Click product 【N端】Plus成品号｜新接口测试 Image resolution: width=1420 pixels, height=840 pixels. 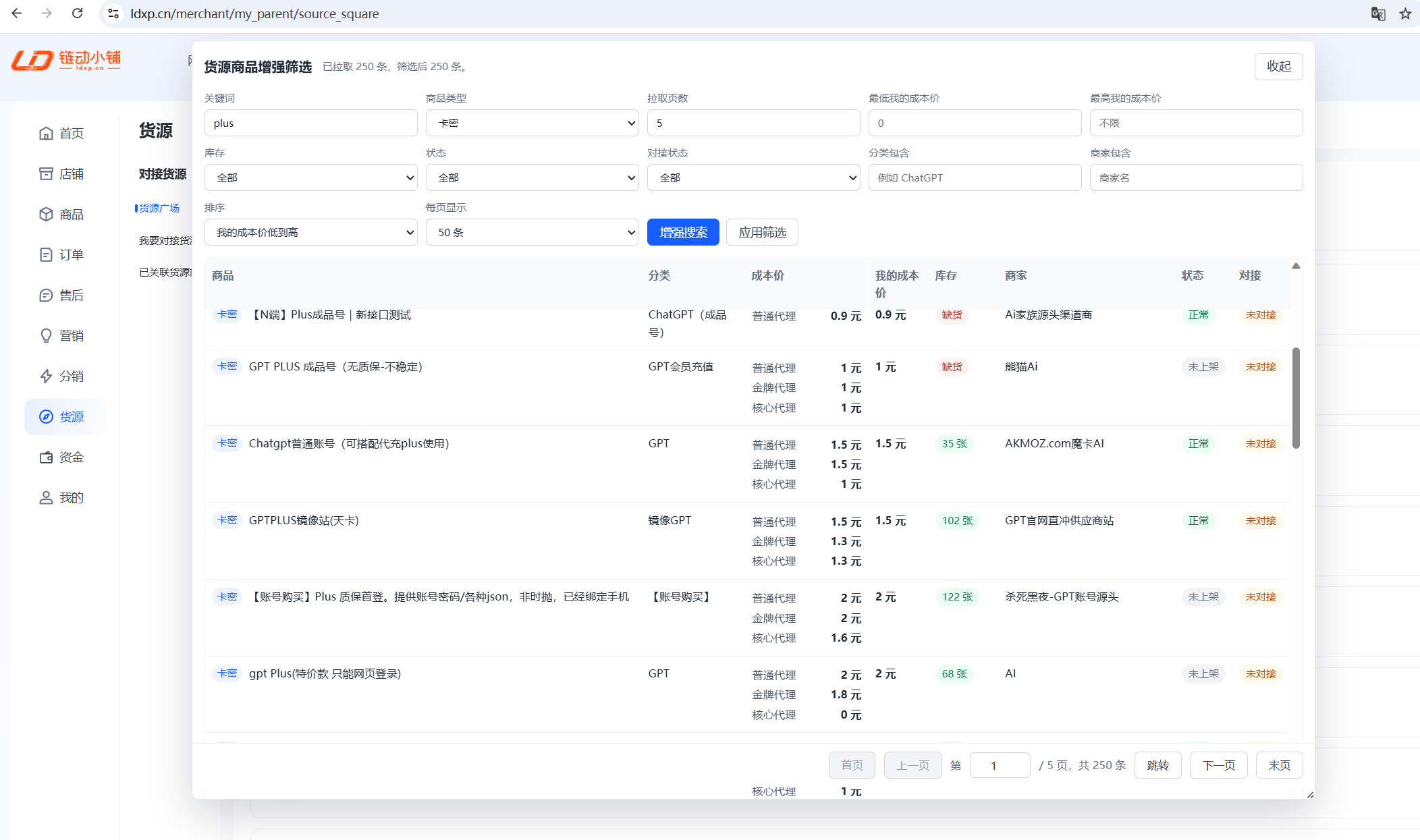[330, 314]
